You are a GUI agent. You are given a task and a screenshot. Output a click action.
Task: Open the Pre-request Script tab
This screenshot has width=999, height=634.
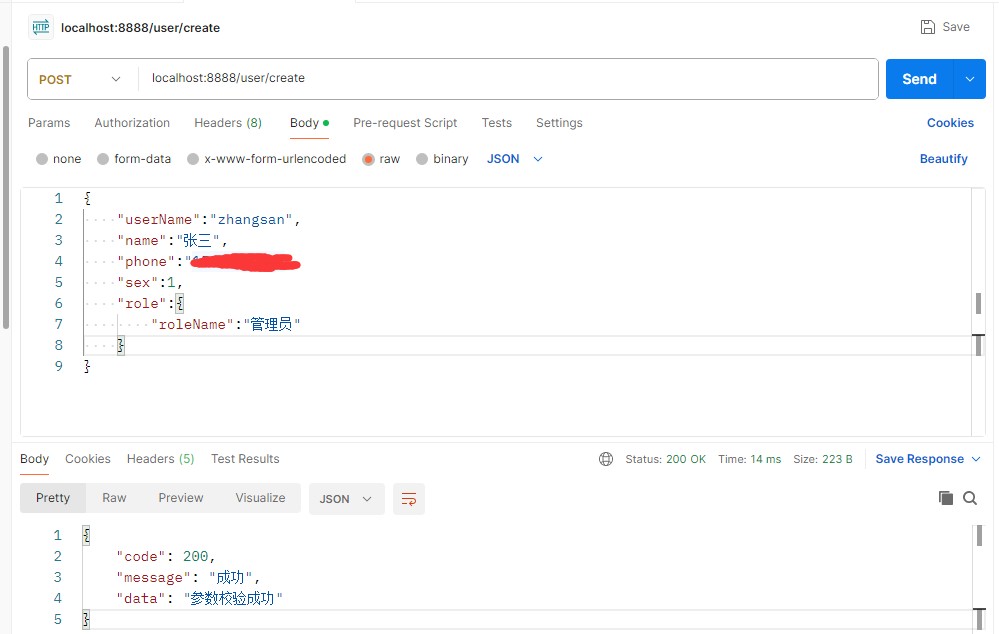[x=405, y=122]
